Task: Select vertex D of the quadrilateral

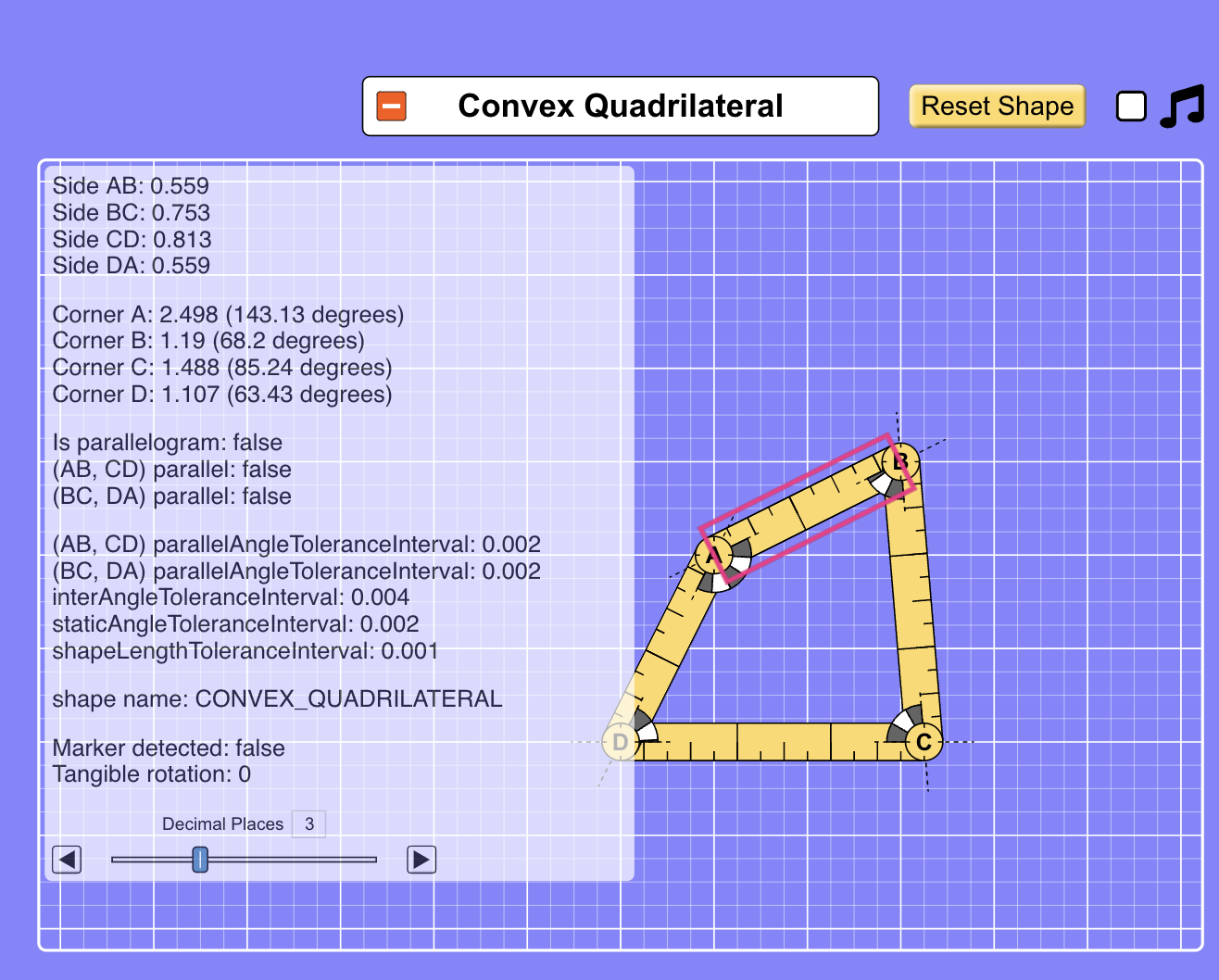Action: tap(620, 742)
